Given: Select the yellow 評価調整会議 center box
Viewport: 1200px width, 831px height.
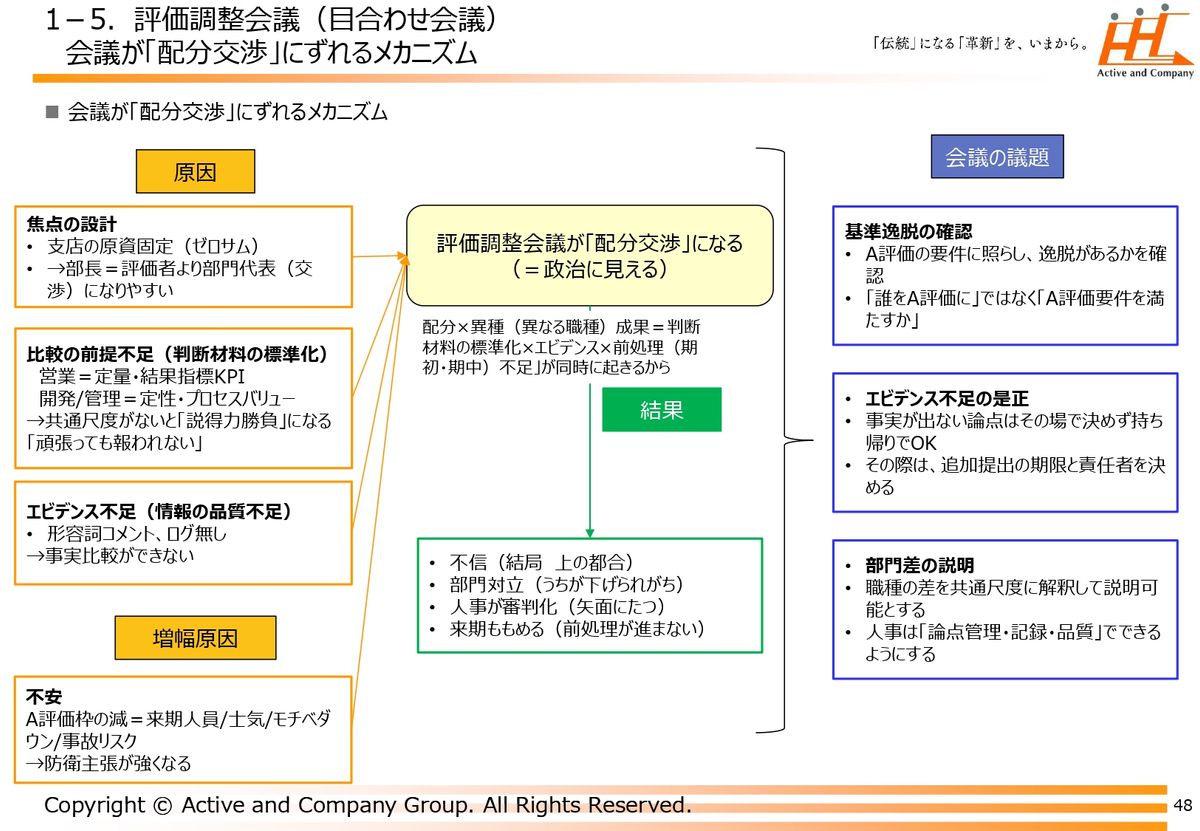Looking at the screenshot, I should pos(590,256).
